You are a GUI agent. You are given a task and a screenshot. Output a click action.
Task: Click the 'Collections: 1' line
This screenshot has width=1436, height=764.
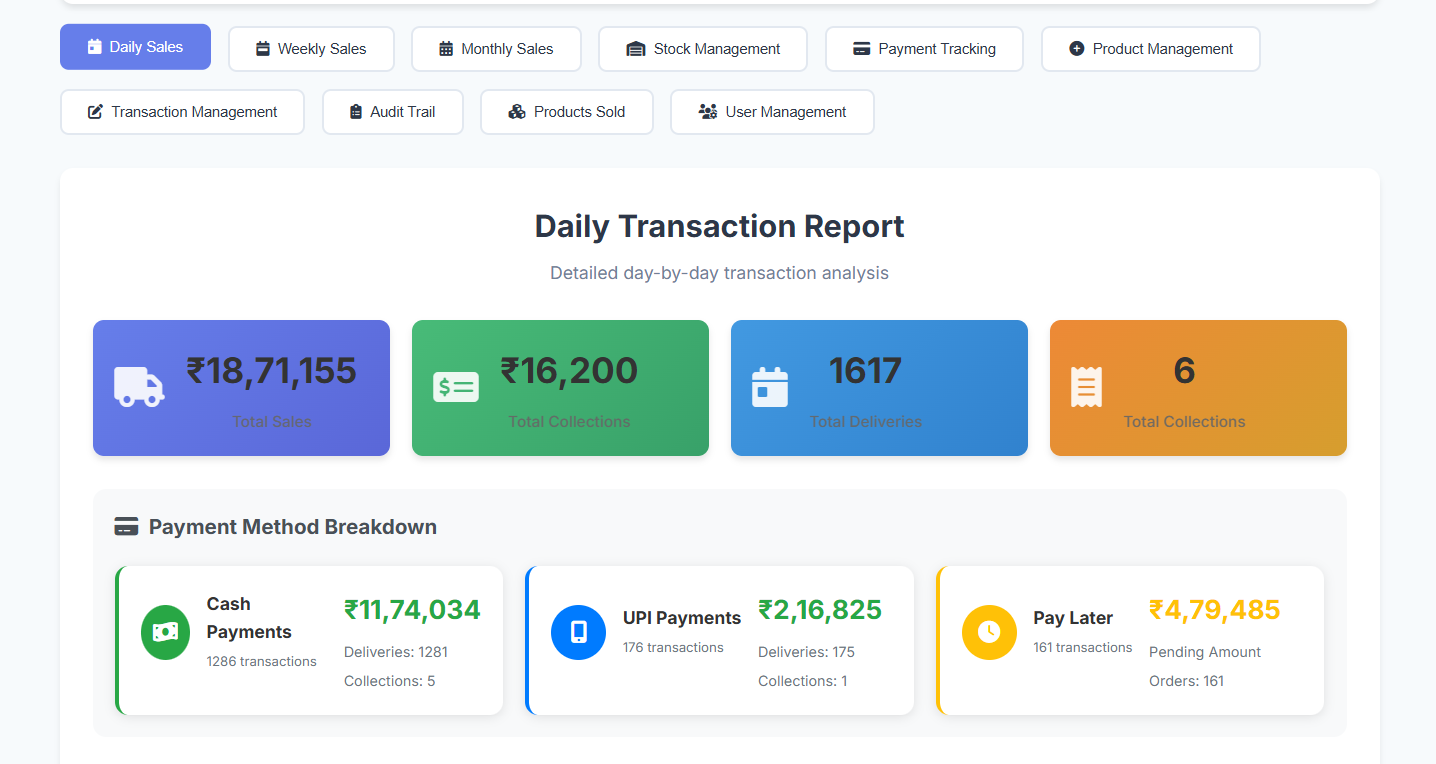803,681
